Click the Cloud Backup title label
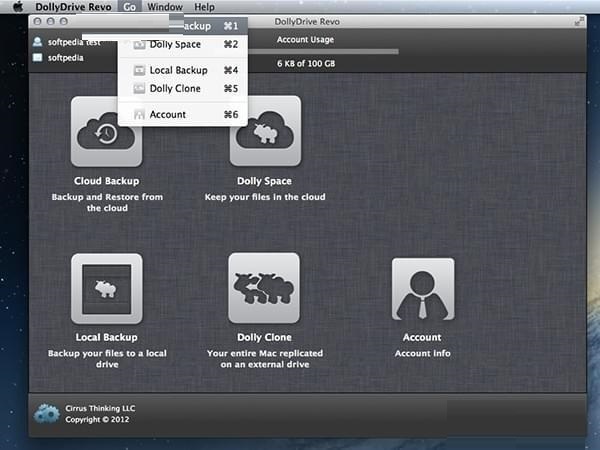600x450 pixels. (107, 181)
